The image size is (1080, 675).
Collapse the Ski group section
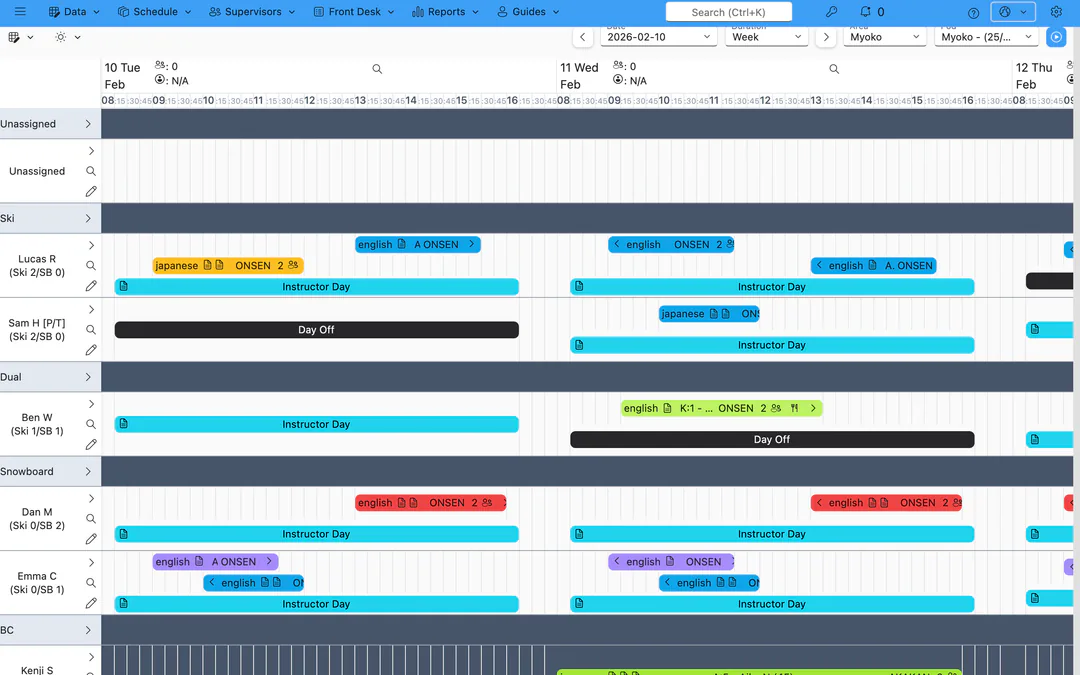click(x=88, y=218)
